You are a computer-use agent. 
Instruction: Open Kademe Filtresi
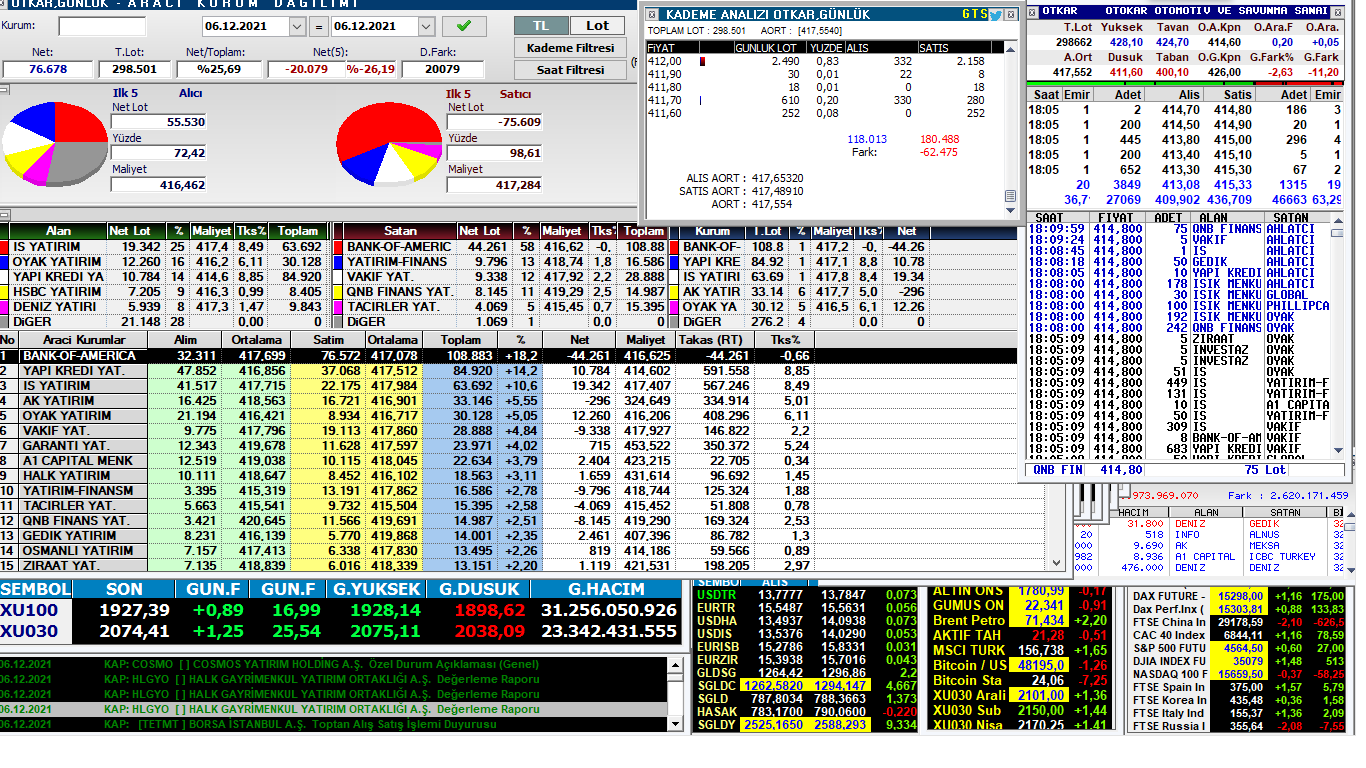coord(570,47)
